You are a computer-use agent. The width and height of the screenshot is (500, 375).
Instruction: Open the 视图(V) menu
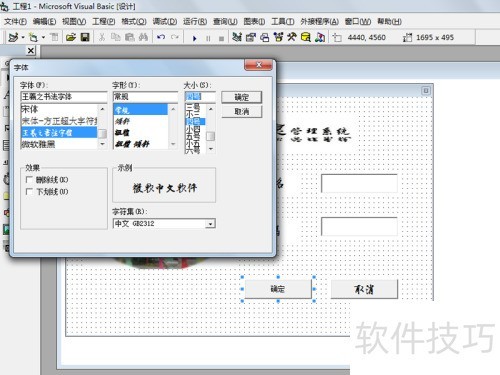[74, 22]
